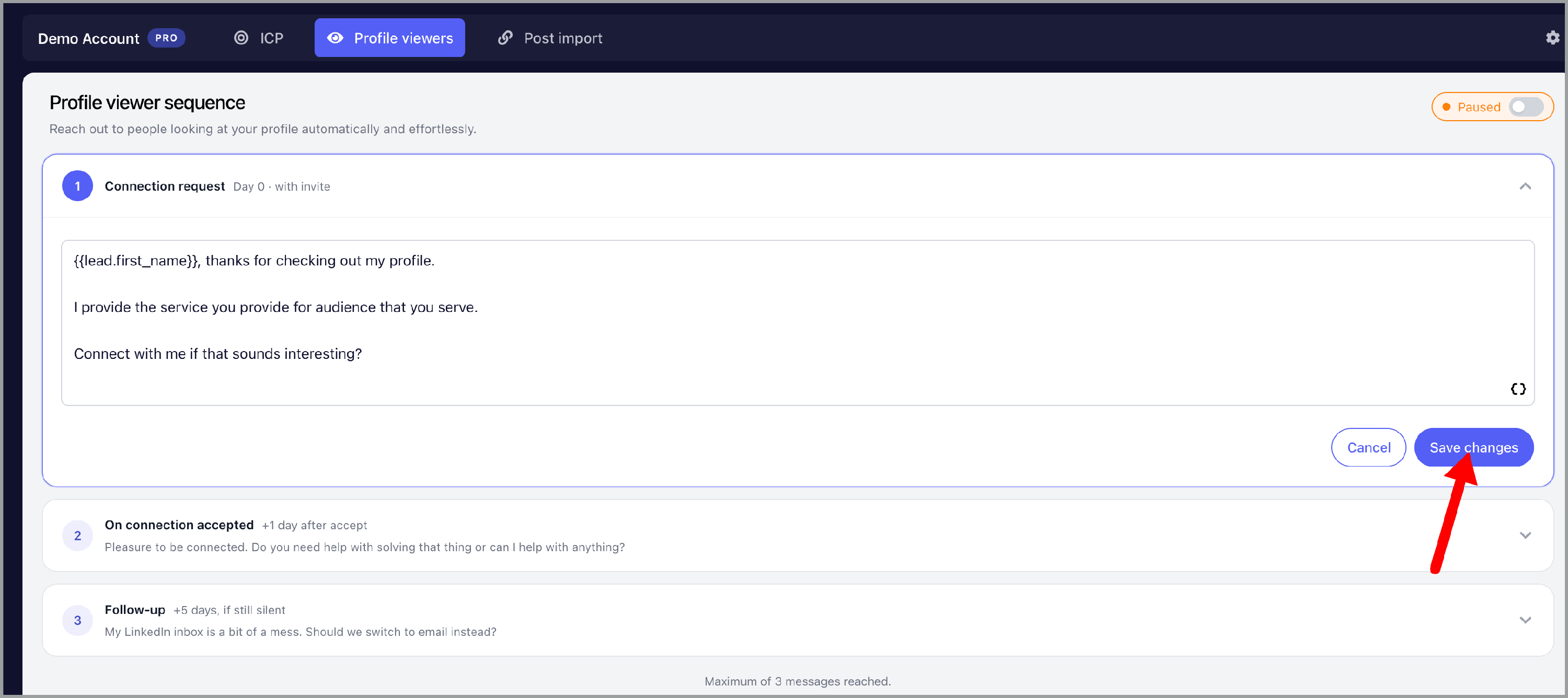Click "Maximum of 3 messages reached" note
Image resolution: width=1568 pixels, height=698 pixels.
(x=798, y=681)
